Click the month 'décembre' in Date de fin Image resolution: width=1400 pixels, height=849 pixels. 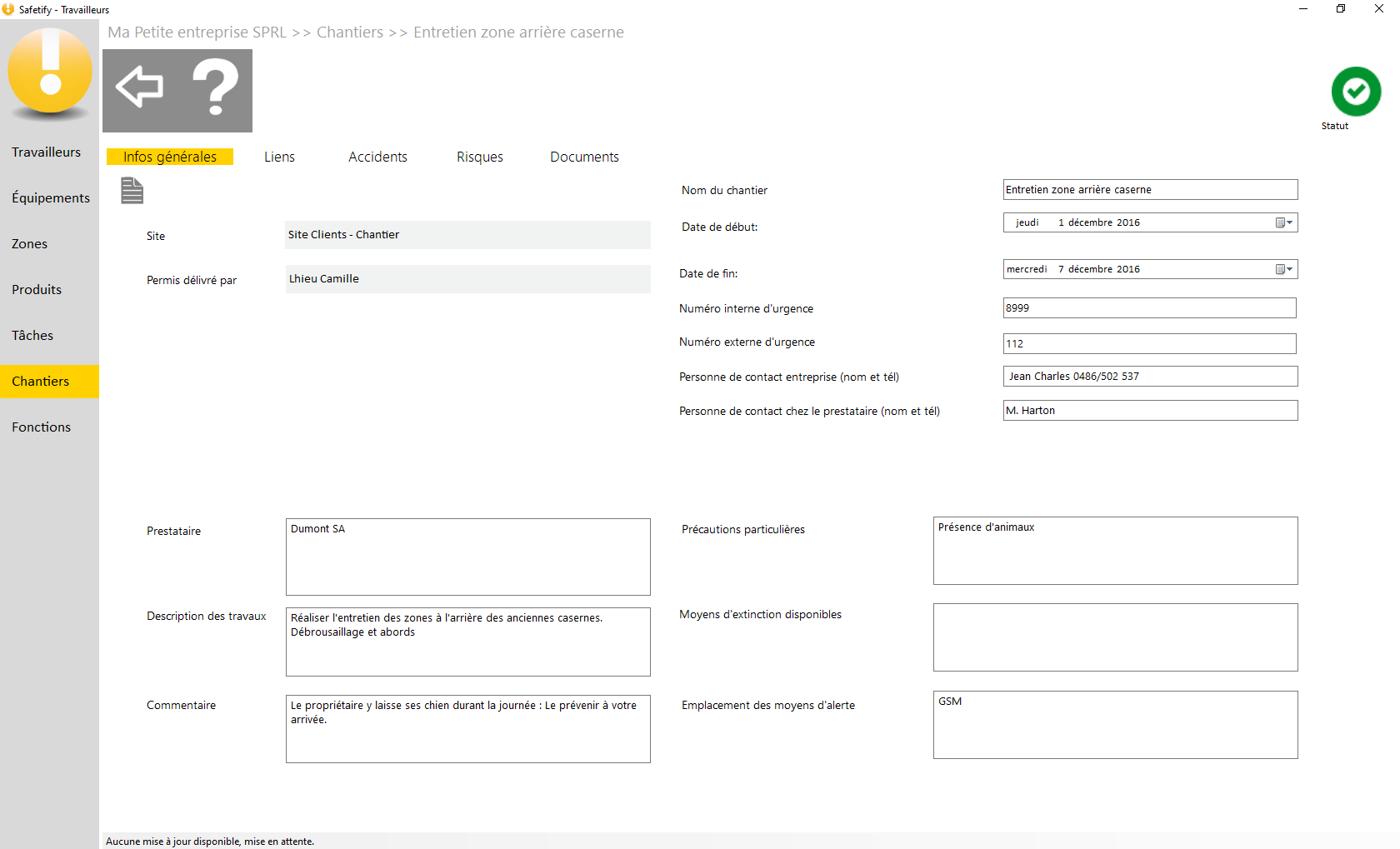point(1091,269)
